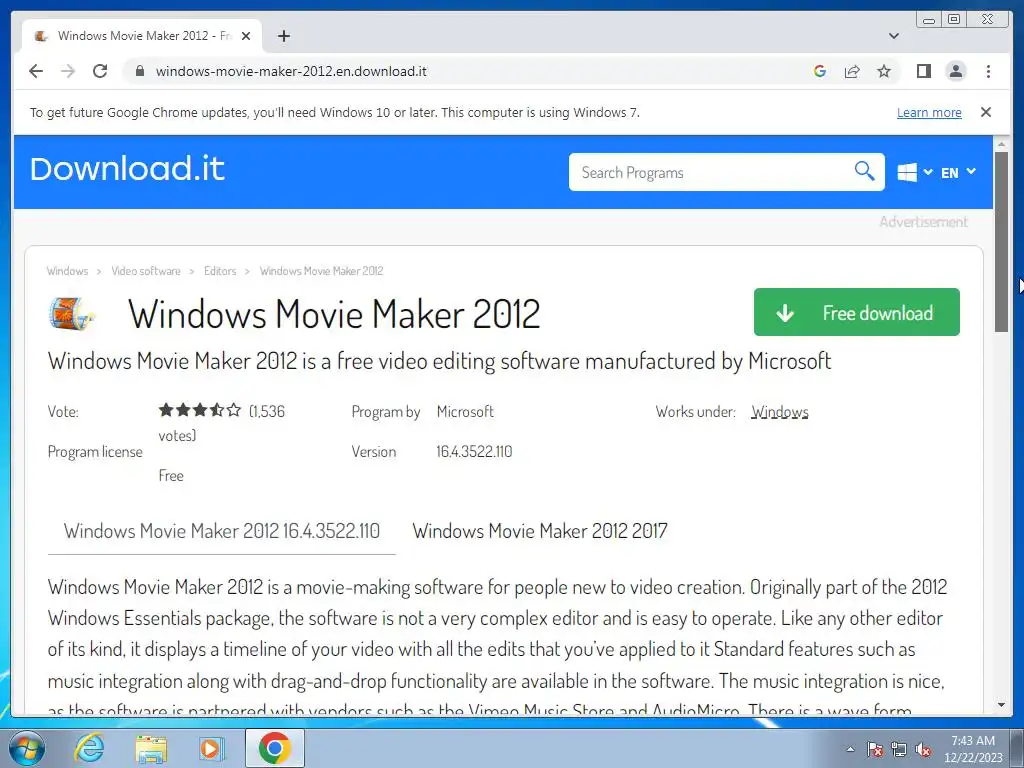1024x768 pixels.
Task: Click the Movie Maker program icon
Action: pos(72,313)
